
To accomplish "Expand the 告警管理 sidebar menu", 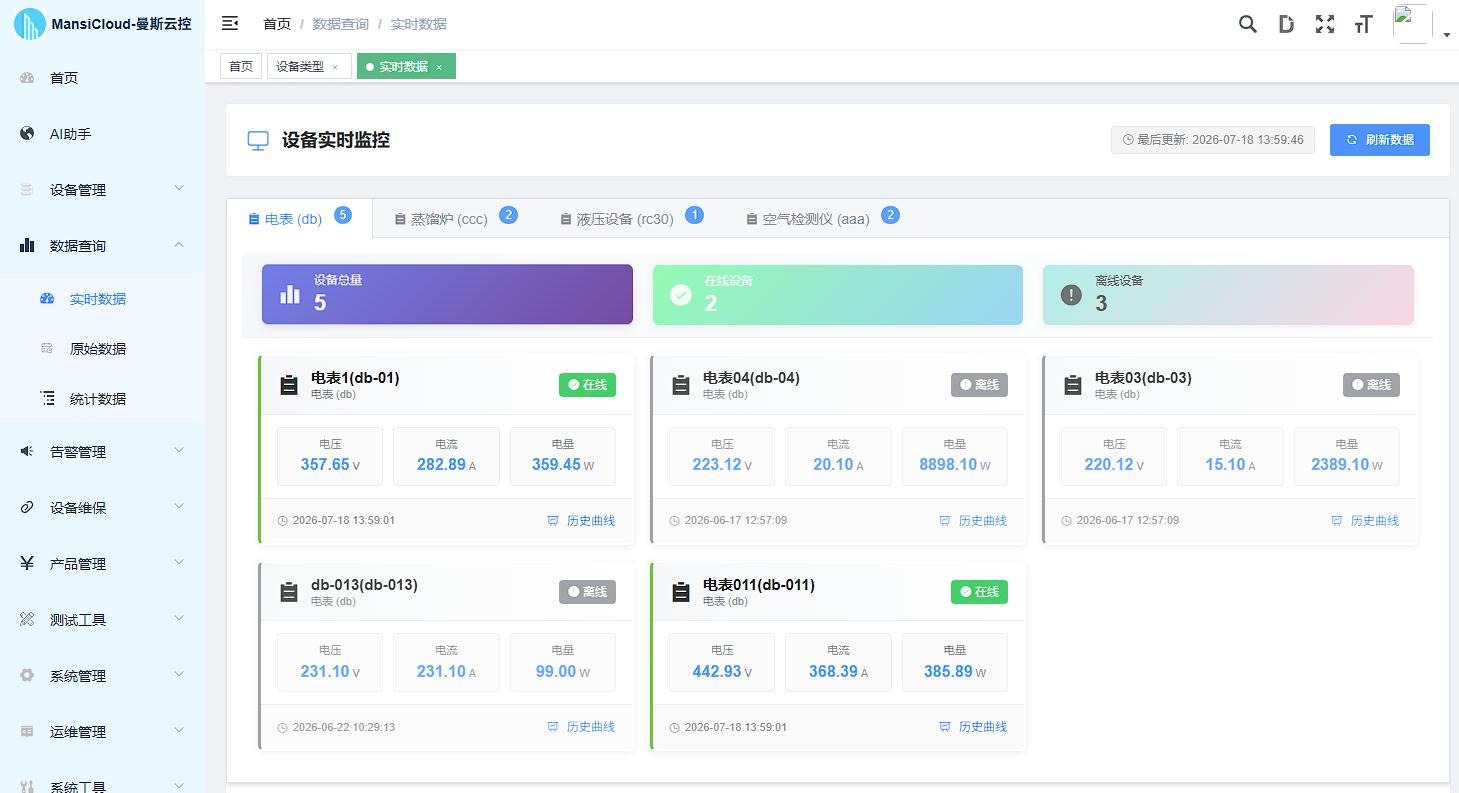I will (102, 452).
